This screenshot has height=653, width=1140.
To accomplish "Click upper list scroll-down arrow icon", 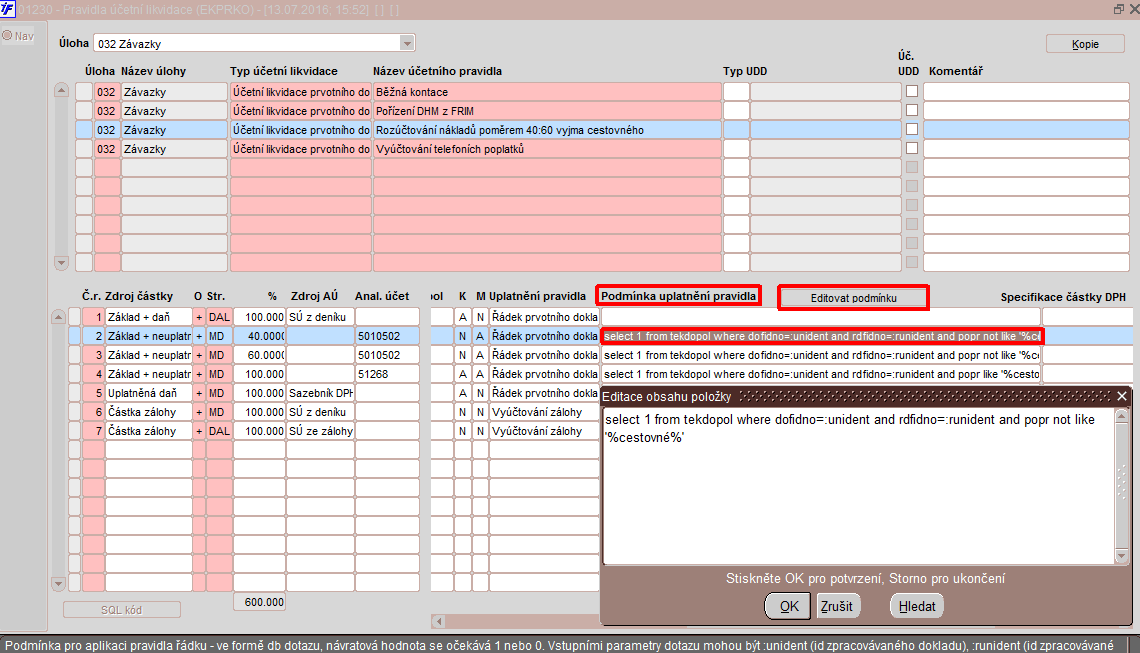I will tap(62, 263).
